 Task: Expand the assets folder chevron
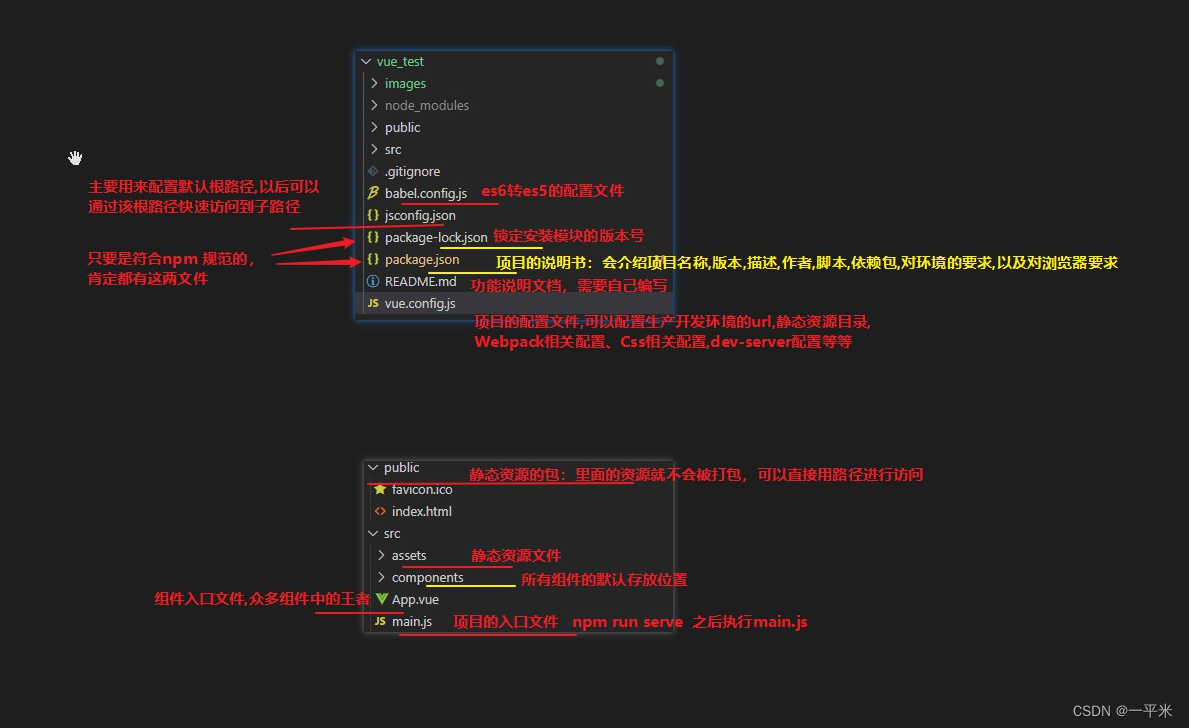[x=381, y=556]
